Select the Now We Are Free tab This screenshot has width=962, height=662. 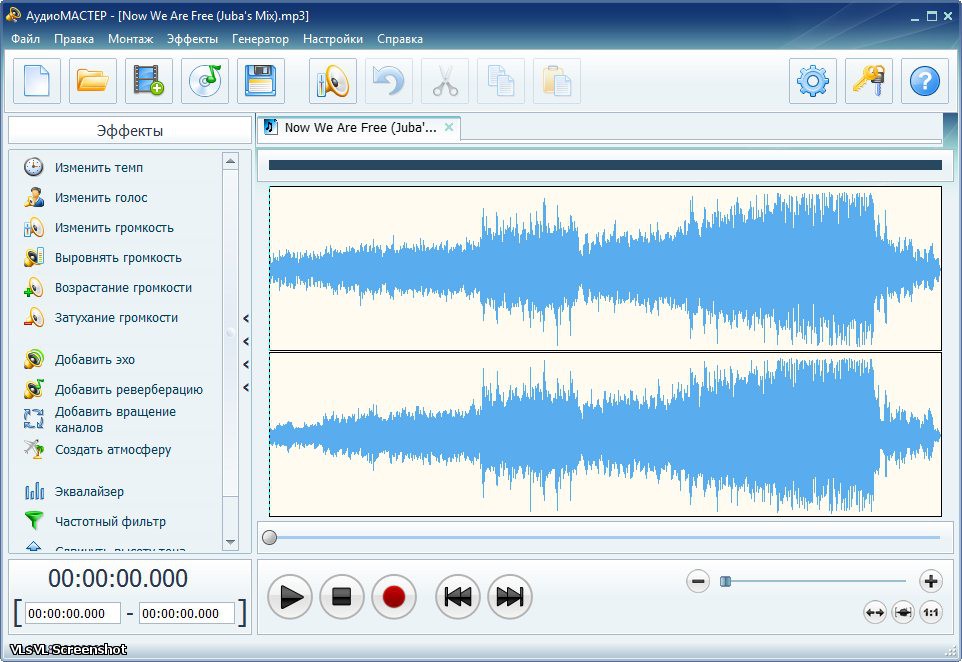tap(358, 128)
